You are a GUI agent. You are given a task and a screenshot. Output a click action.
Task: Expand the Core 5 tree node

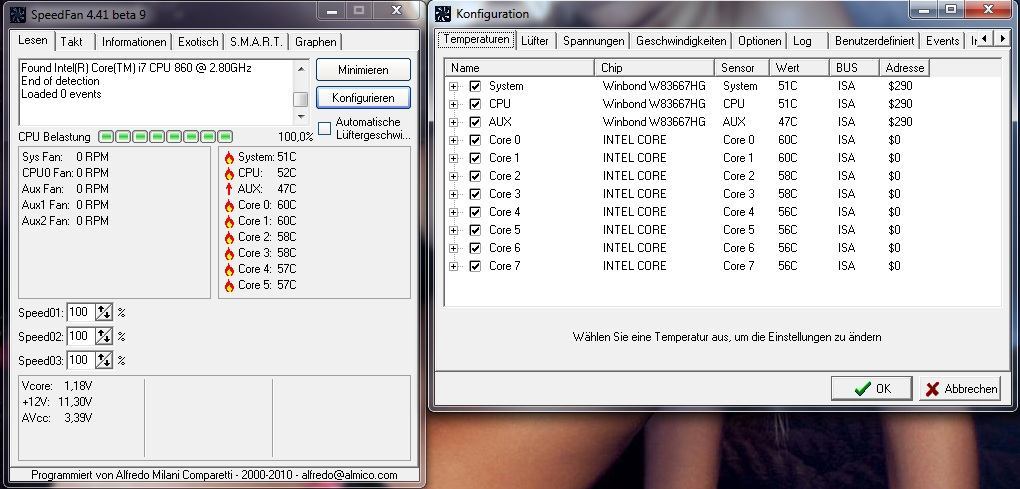click(453, 230)
